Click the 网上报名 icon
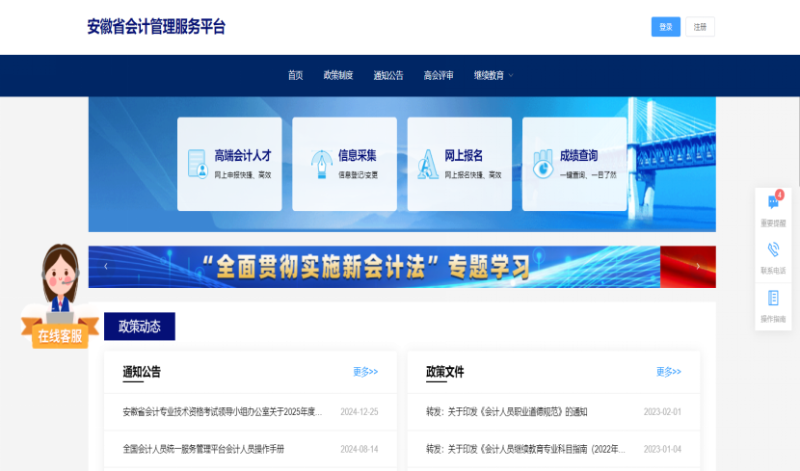 point(428,164)
